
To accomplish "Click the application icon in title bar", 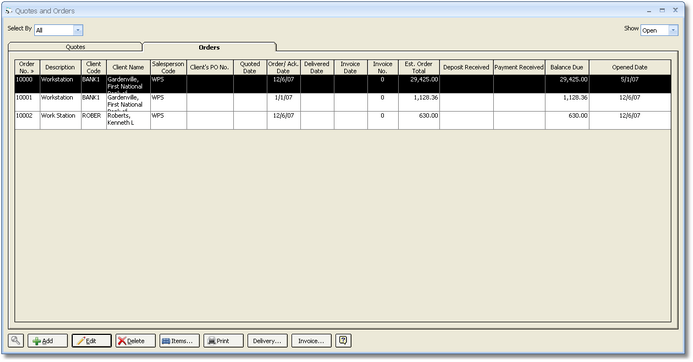I will tap(8, 11).
